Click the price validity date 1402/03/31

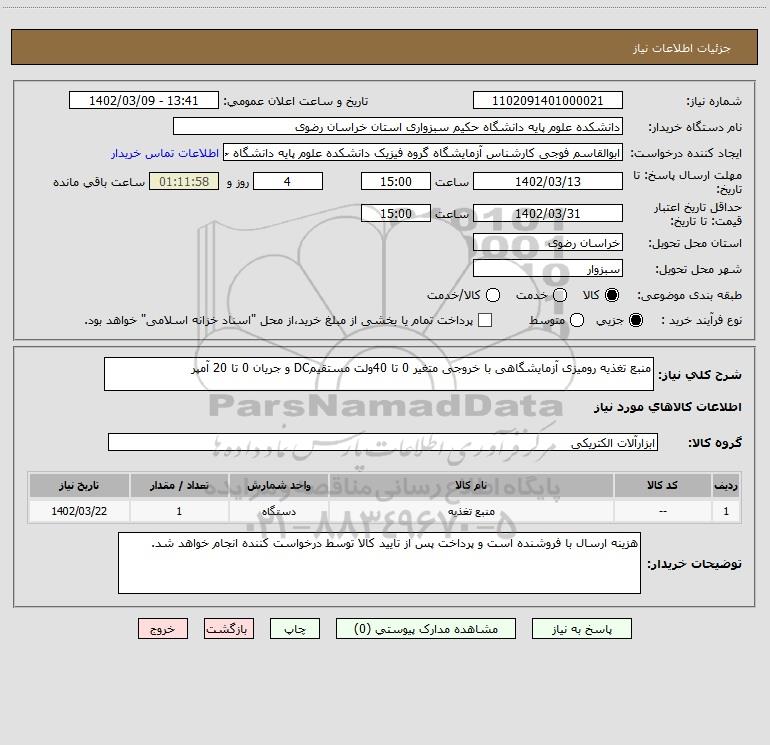[548, 214]
